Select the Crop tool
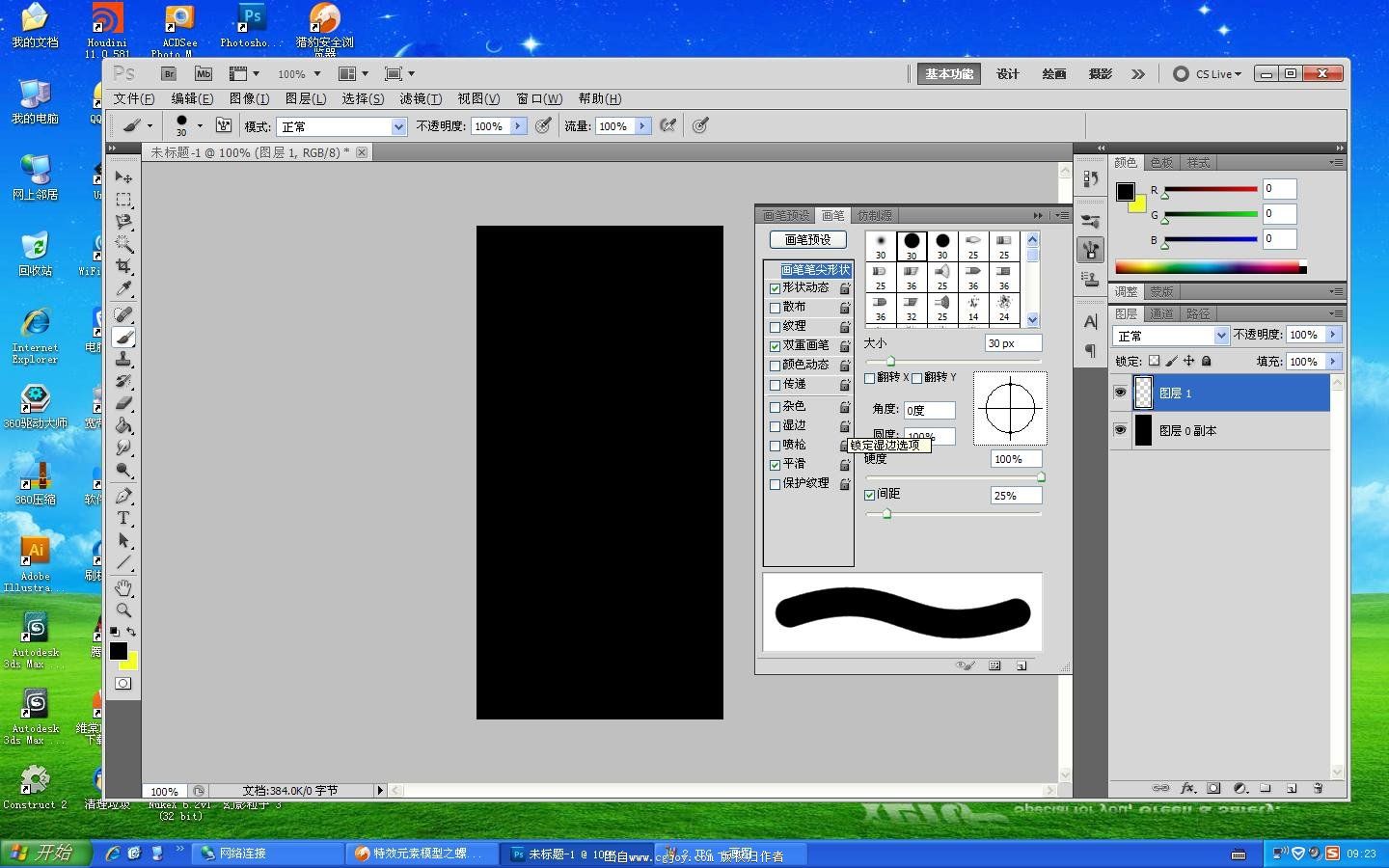This screenshot has height=868, width=1389. tap(123, 266)
